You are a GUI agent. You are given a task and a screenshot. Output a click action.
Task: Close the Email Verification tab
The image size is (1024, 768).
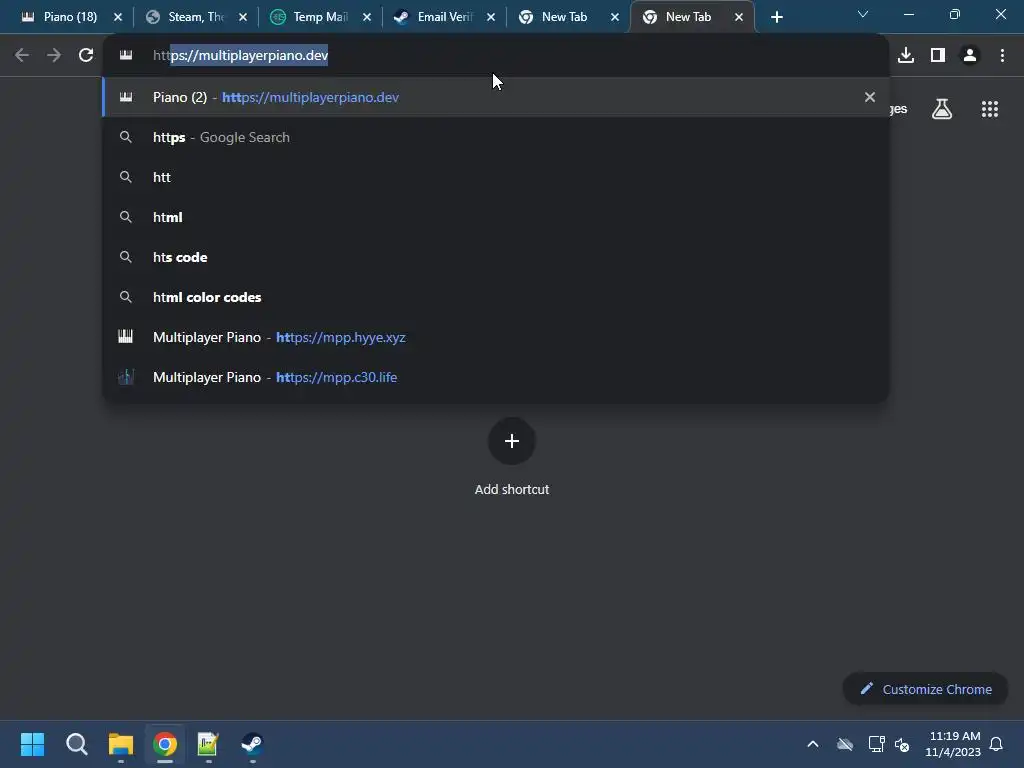coord(491,17)
